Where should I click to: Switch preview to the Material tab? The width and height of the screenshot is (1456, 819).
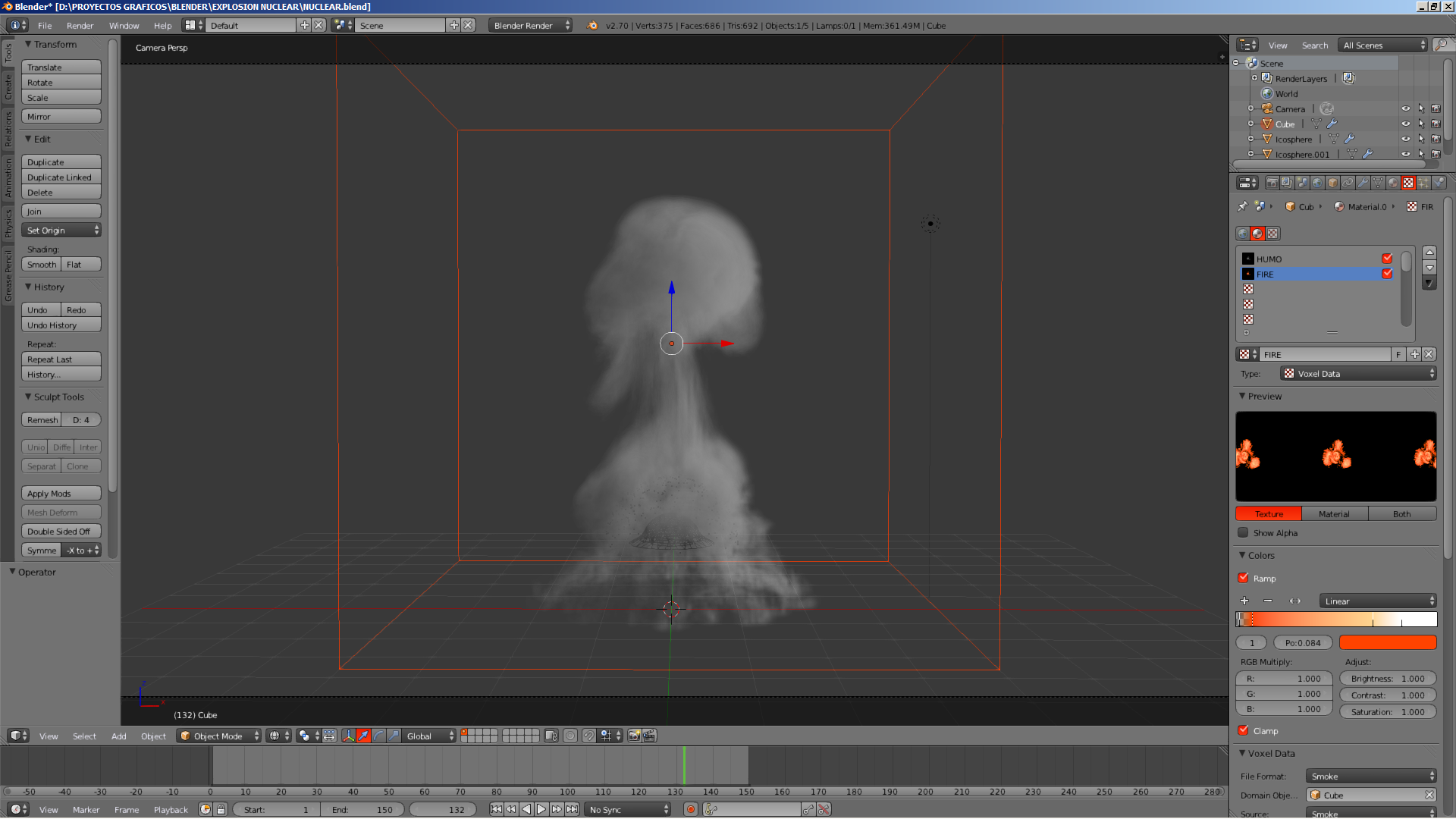(1334, 513)
